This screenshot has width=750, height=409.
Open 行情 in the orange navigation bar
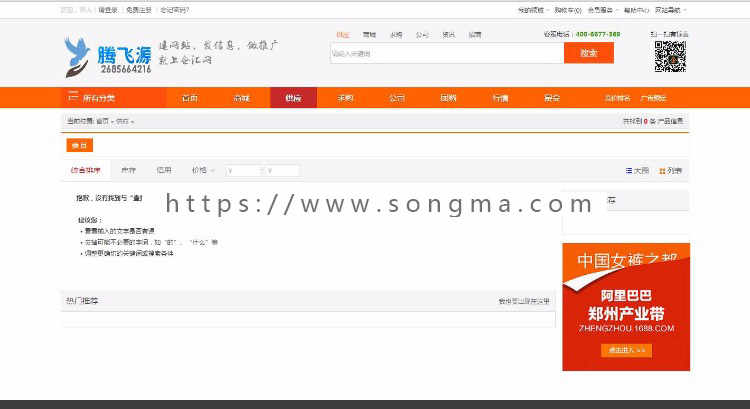pos(500,98)
